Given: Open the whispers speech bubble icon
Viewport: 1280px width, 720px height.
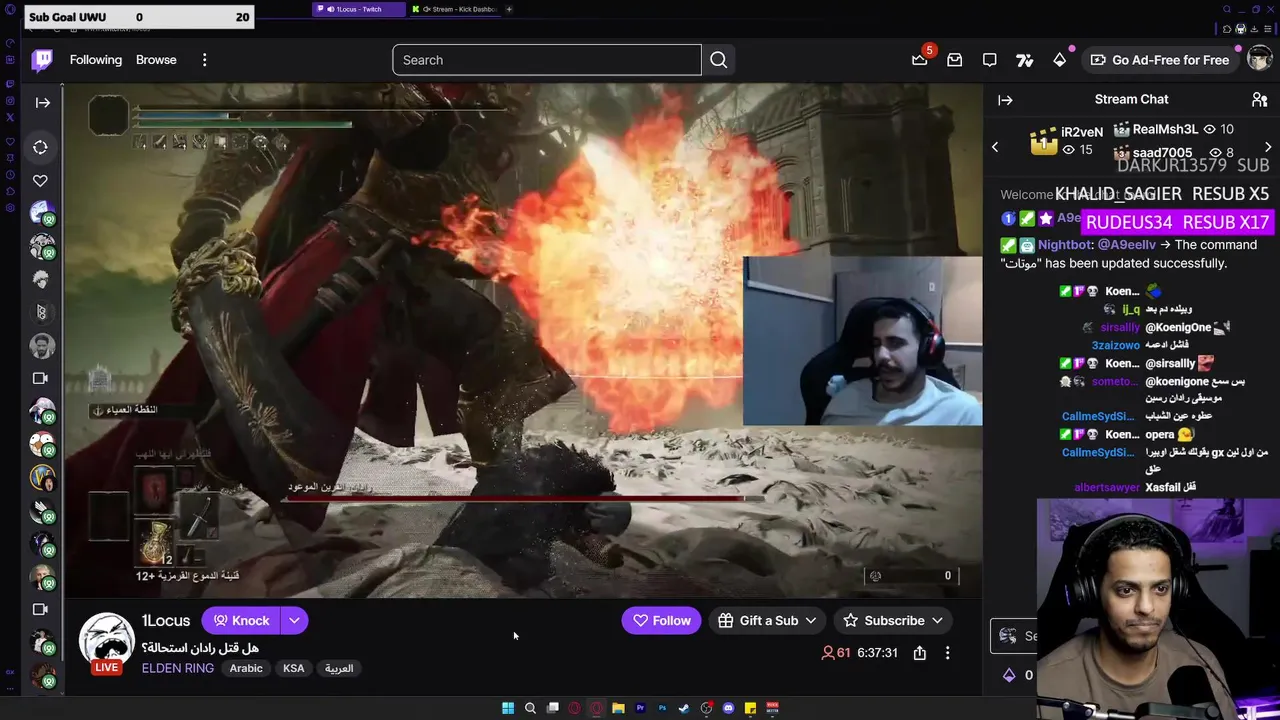Looking at the screenshot, I should [990, 60].
